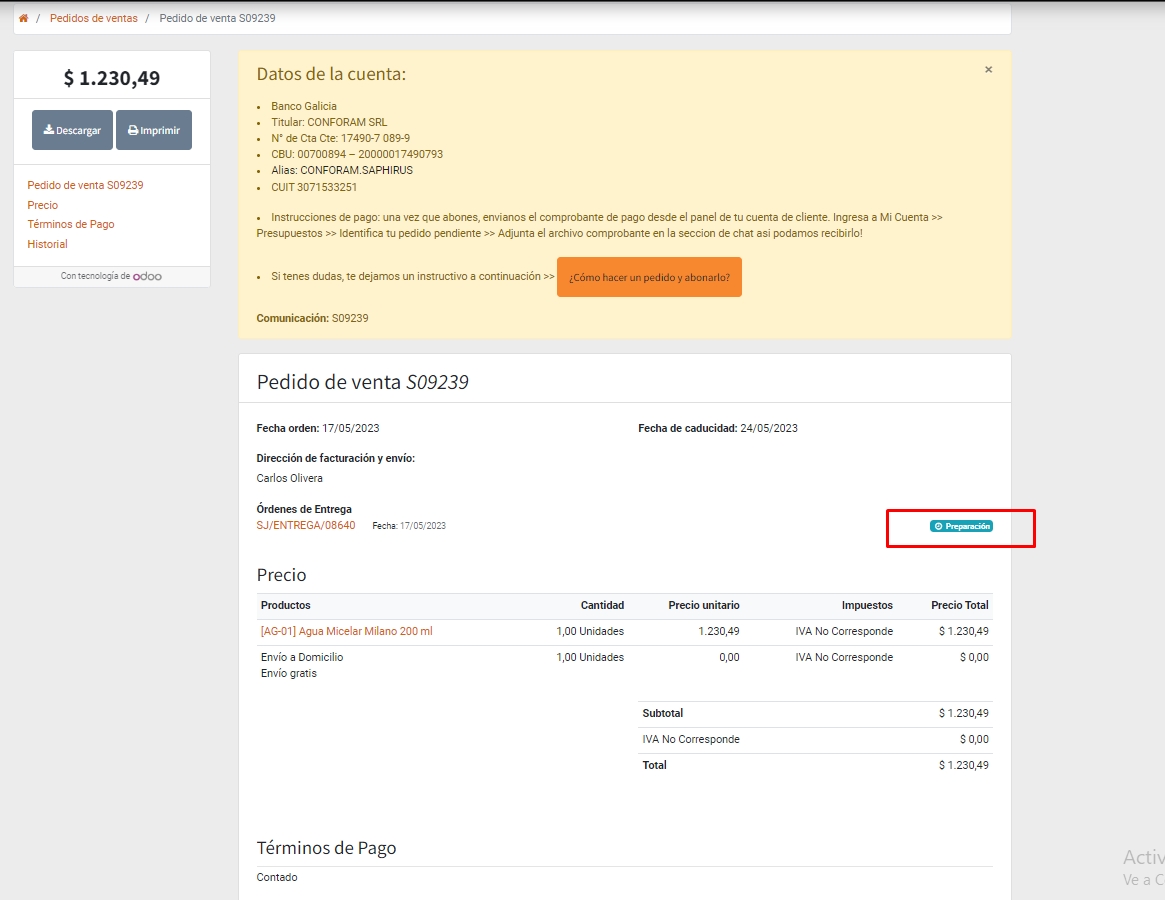The width and height of the screenshot is (1165, 900).
Task: Dismiss the Datos de la cuenta alert
Action: [x=988, y=70]
